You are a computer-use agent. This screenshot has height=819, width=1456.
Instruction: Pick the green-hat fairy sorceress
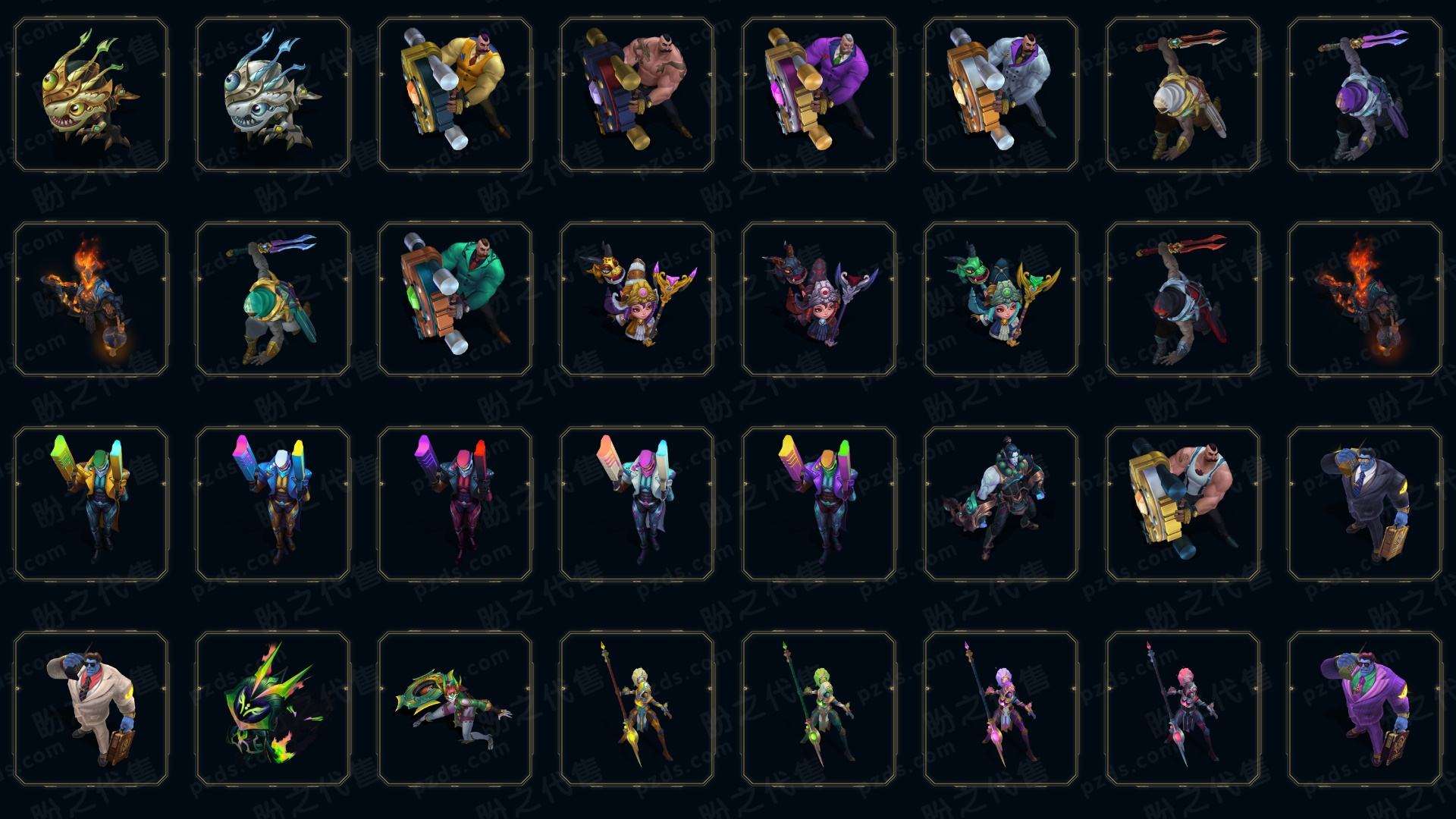click(x=1001, y=299)
